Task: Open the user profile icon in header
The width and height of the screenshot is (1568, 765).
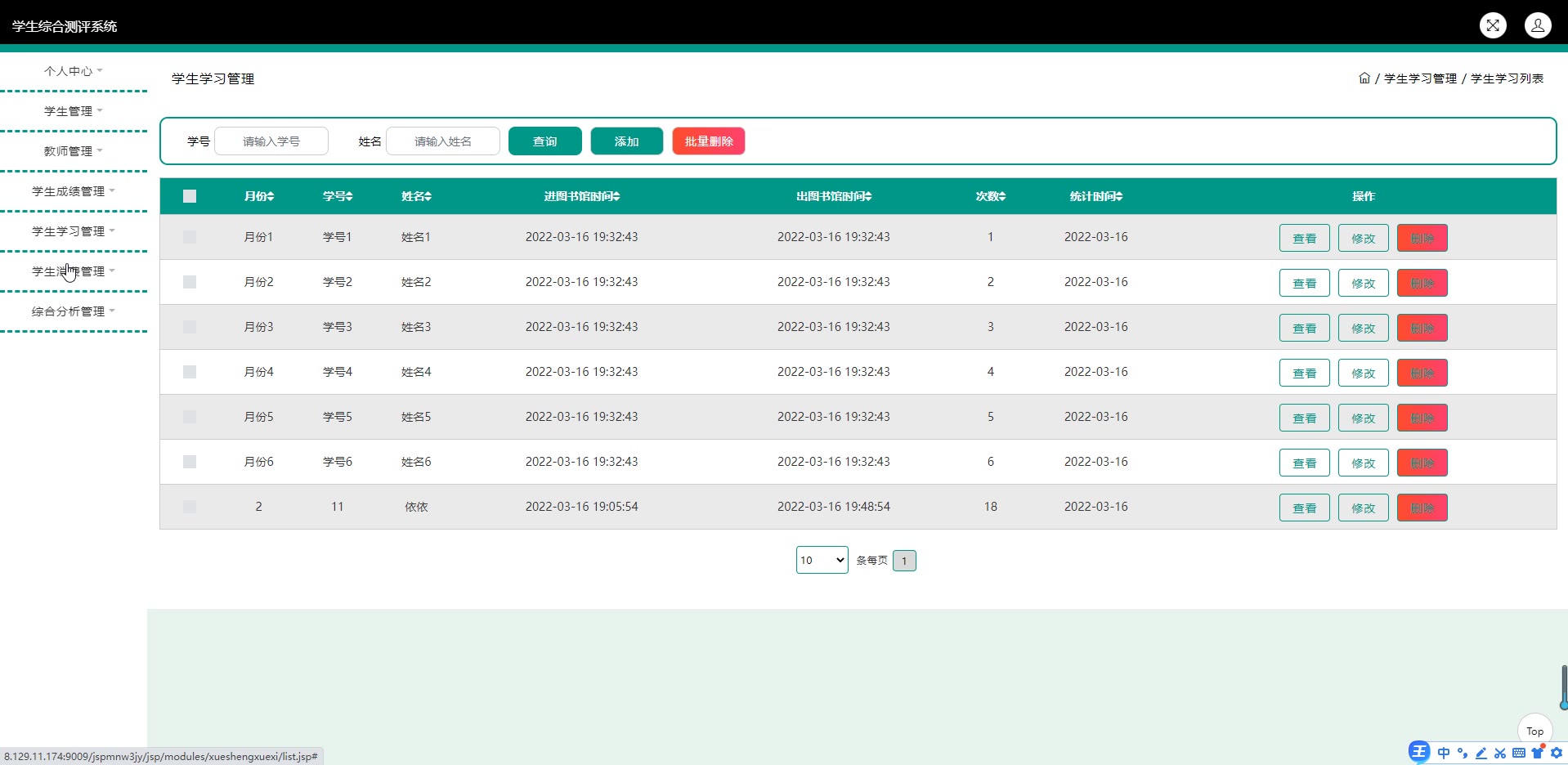Action: (1538, 25)
